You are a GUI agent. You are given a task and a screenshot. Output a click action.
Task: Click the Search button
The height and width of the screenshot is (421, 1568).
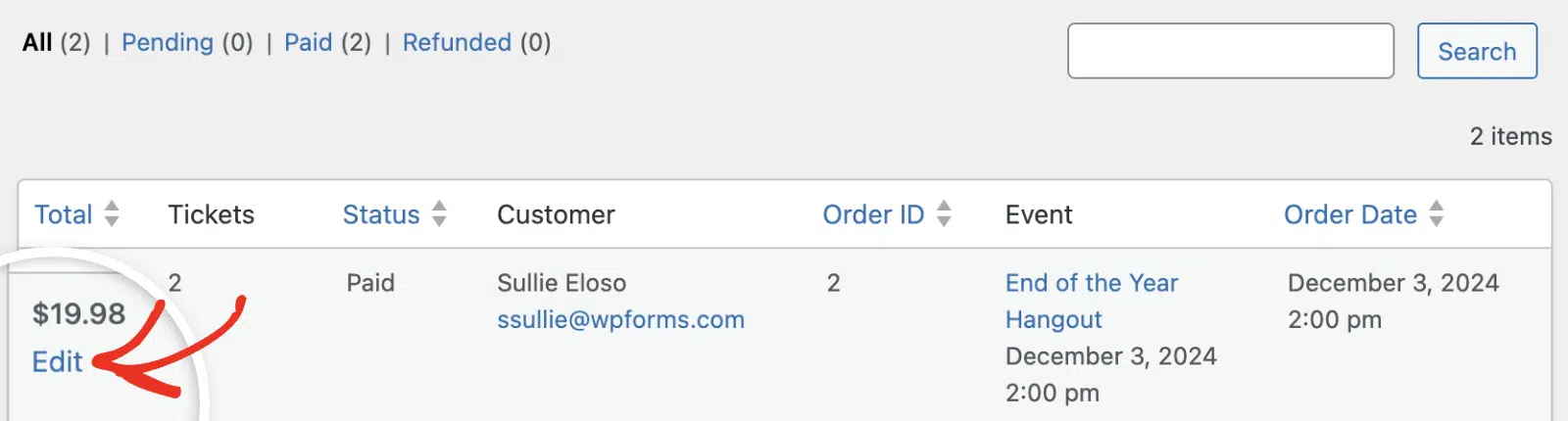click(1477, 51)
